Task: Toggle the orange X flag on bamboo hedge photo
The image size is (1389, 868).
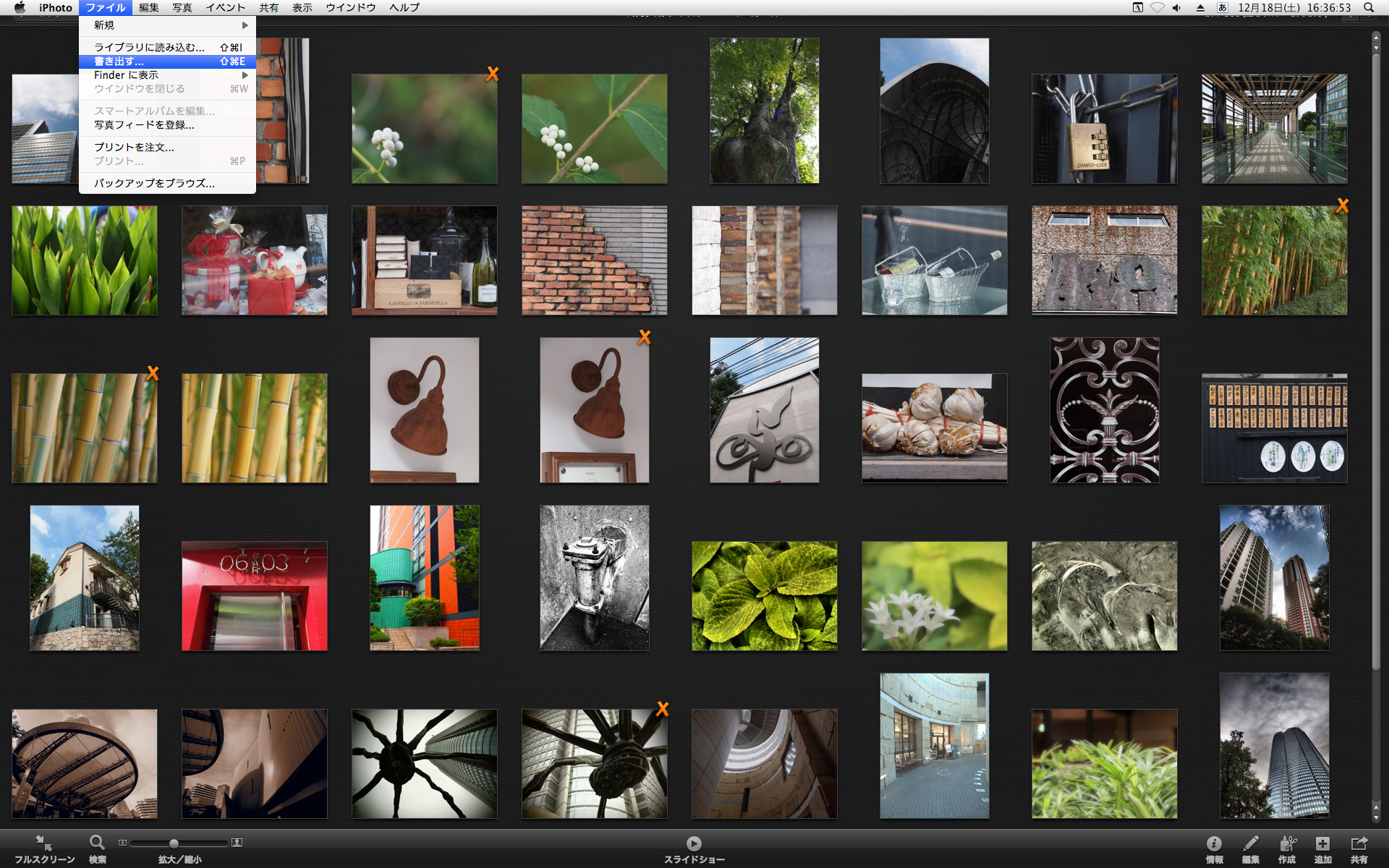Action: point(1343,206)
